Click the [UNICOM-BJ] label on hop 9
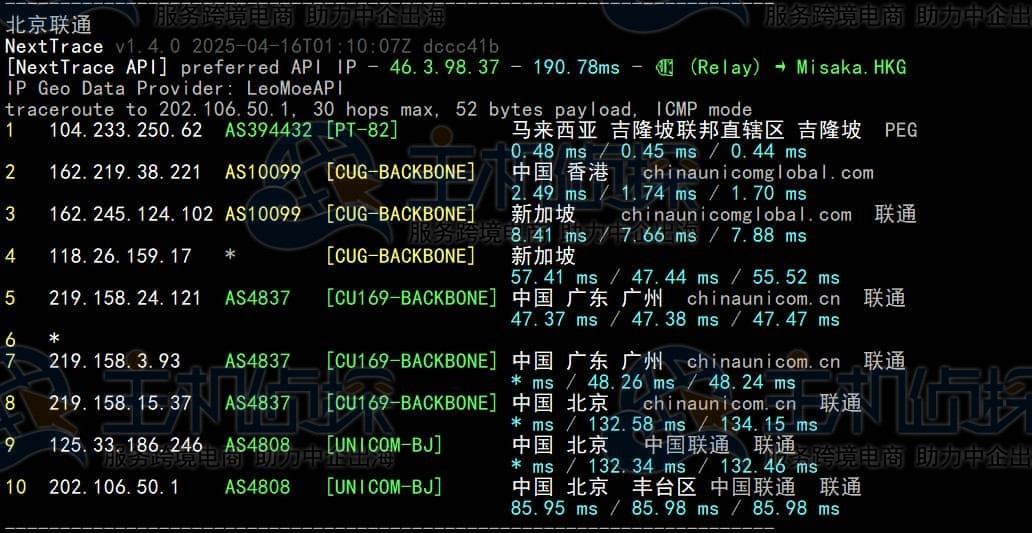Viewport: 1032px width, 533px height. [x=384, y=445]
